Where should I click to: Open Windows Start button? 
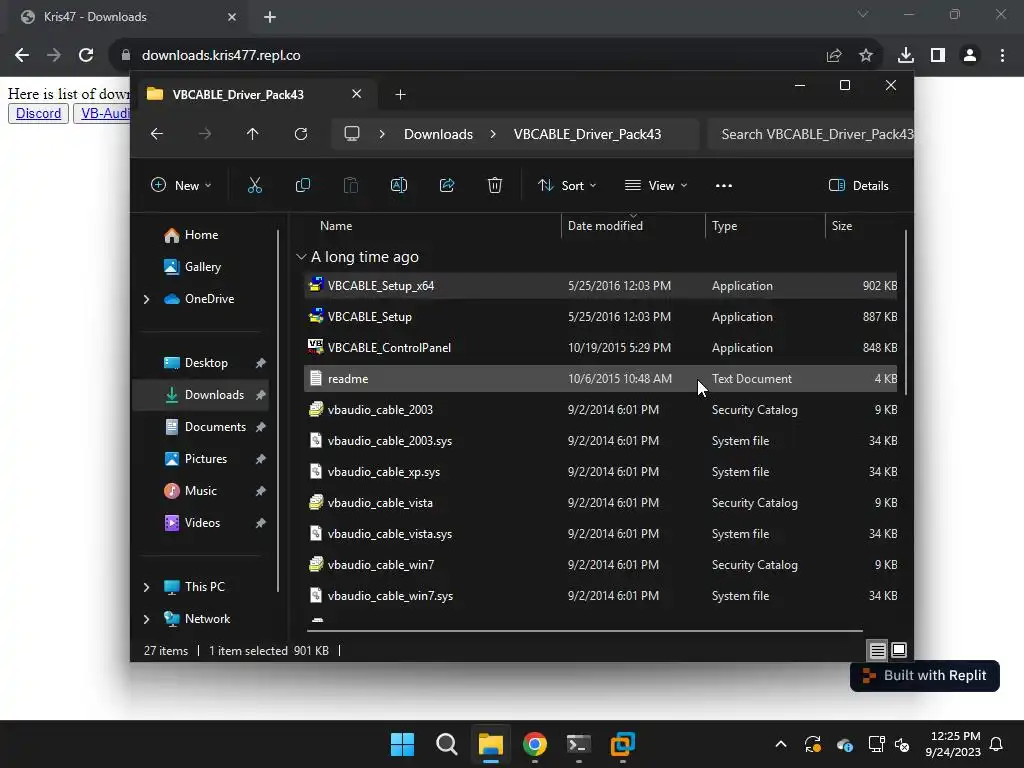click(402, 744)
